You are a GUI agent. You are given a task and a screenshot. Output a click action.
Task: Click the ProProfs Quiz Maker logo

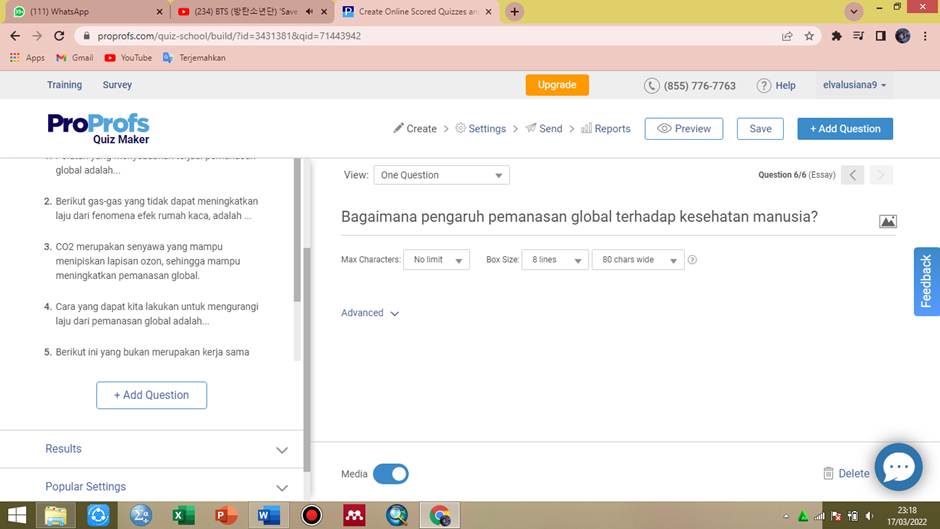pos(98,128)
